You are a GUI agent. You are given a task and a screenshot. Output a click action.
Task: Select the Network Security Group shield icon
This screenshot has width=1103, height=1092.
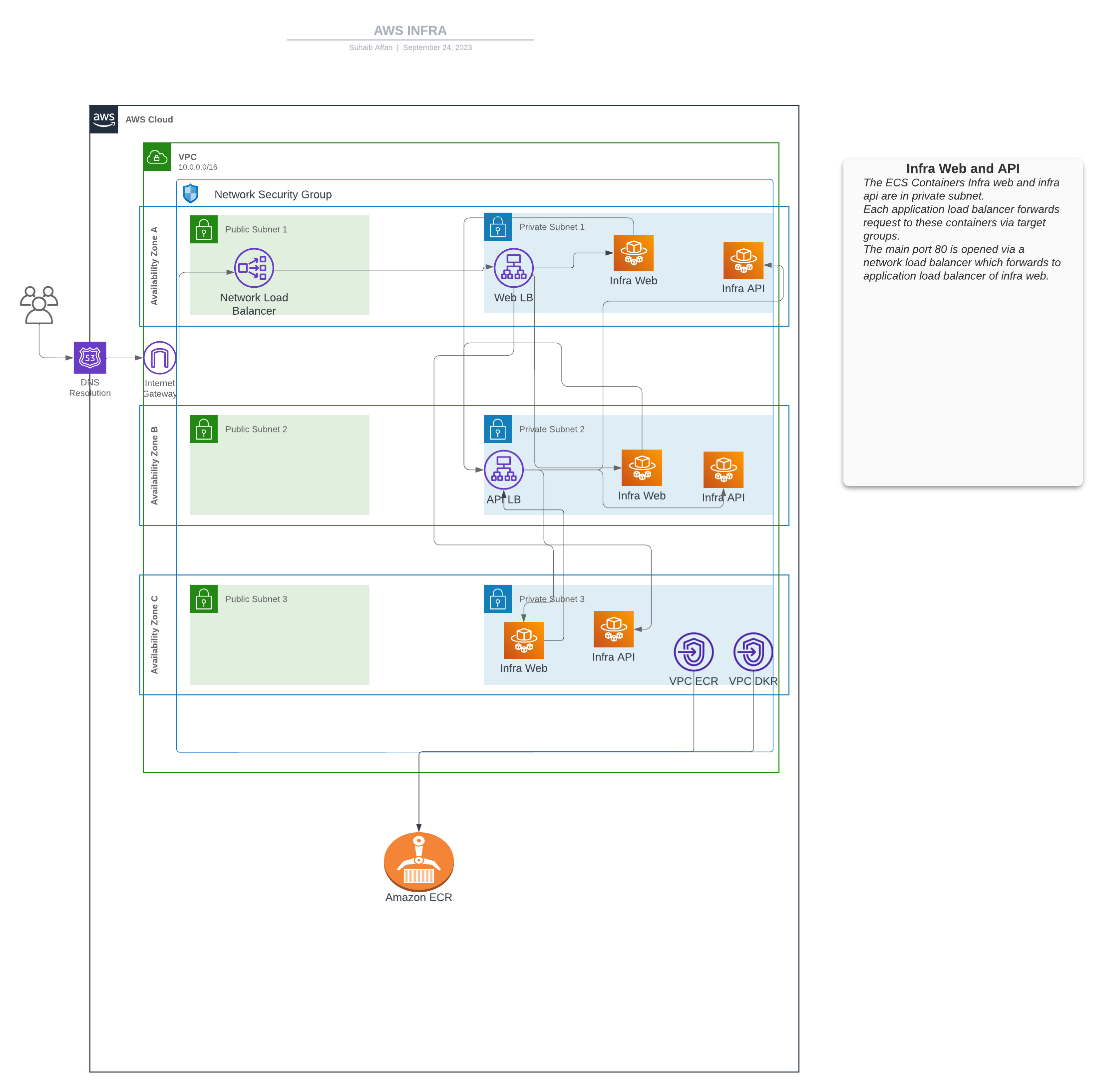(x=191, y=194)
